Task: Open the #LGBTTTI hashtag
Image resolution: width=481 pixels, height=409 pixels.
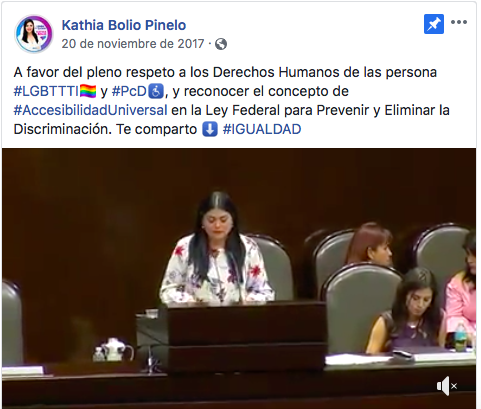Action: (46, 91)
